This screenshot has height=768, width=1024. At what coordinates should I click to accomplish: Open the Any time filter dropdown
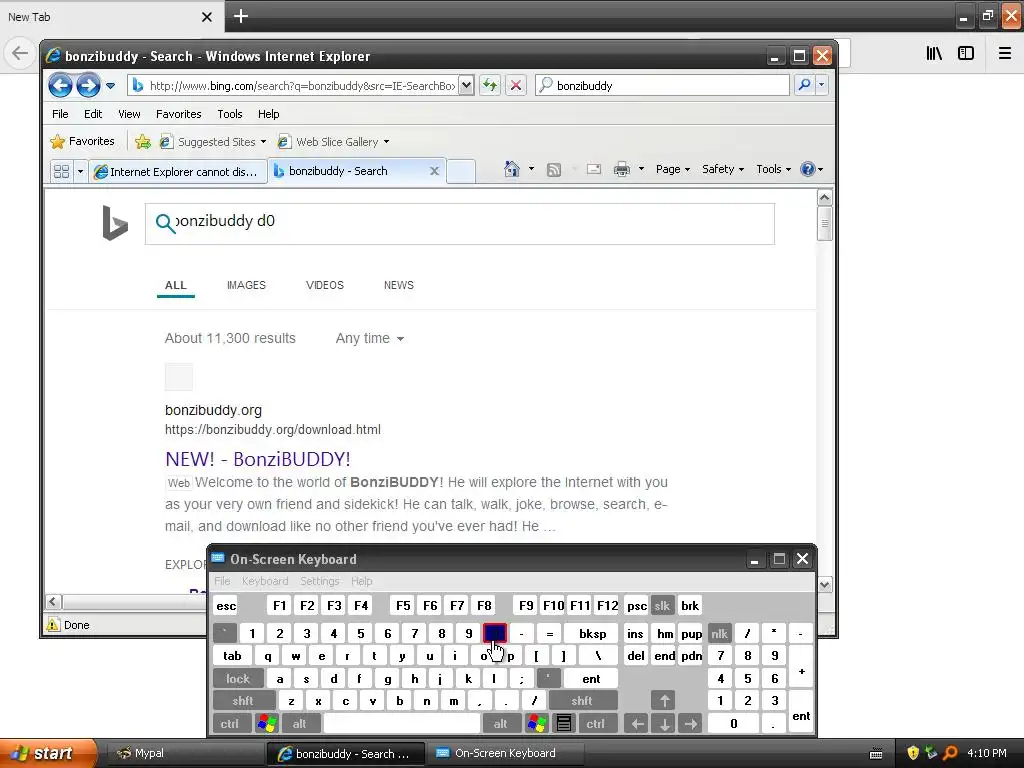click(370, 338)
